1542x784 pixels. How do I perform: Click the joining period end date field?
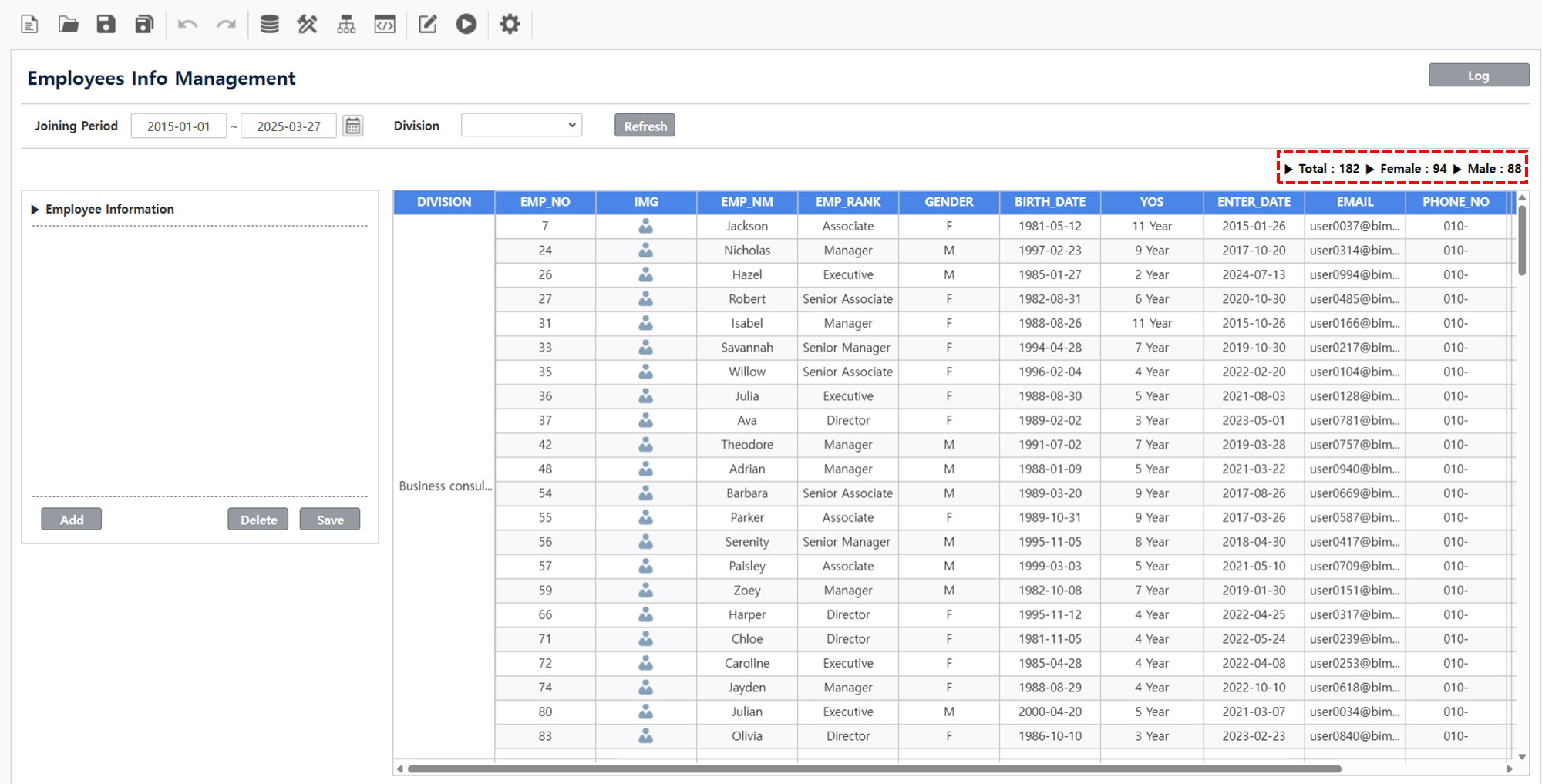pos(288,126)
